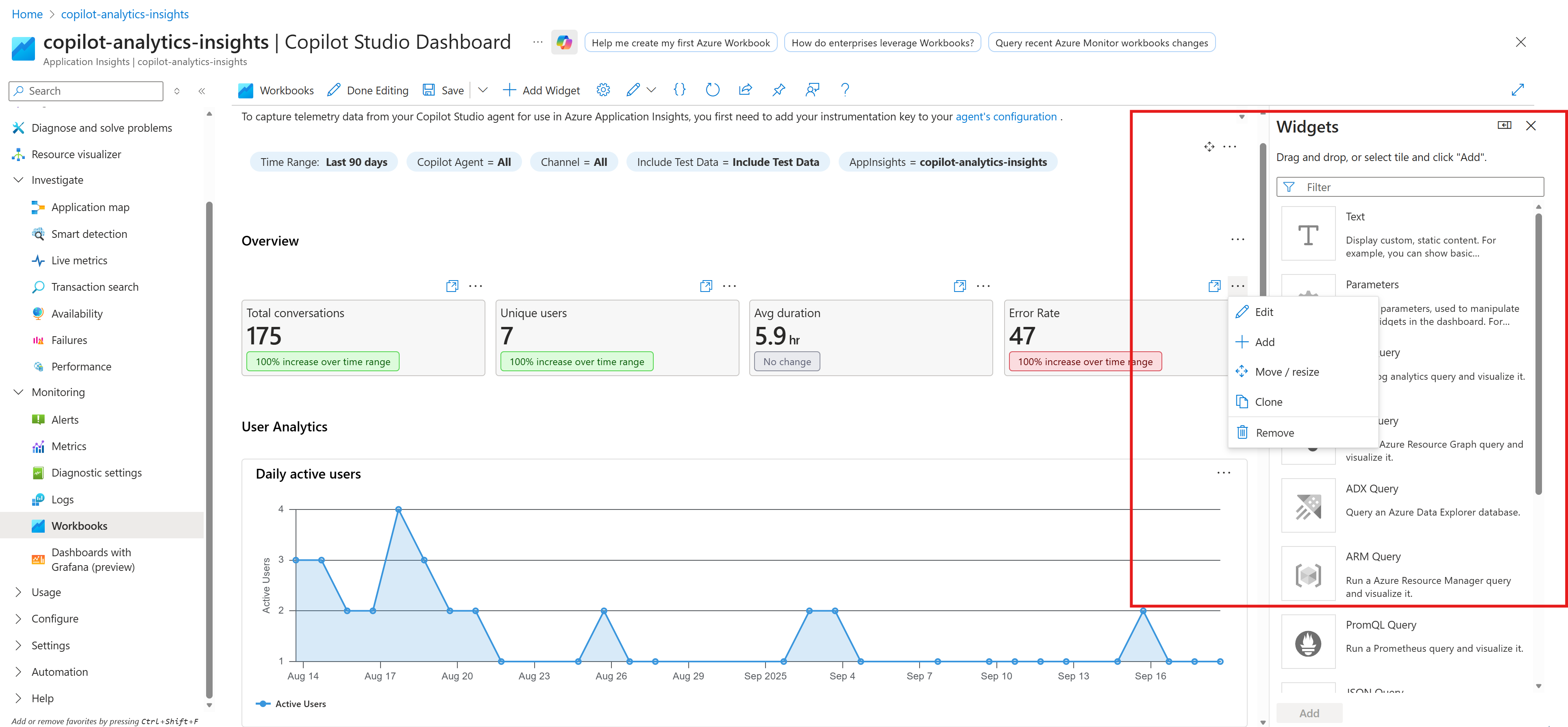Open workbook settings gear
This screenshot has width=1568, height=727.
603,89
